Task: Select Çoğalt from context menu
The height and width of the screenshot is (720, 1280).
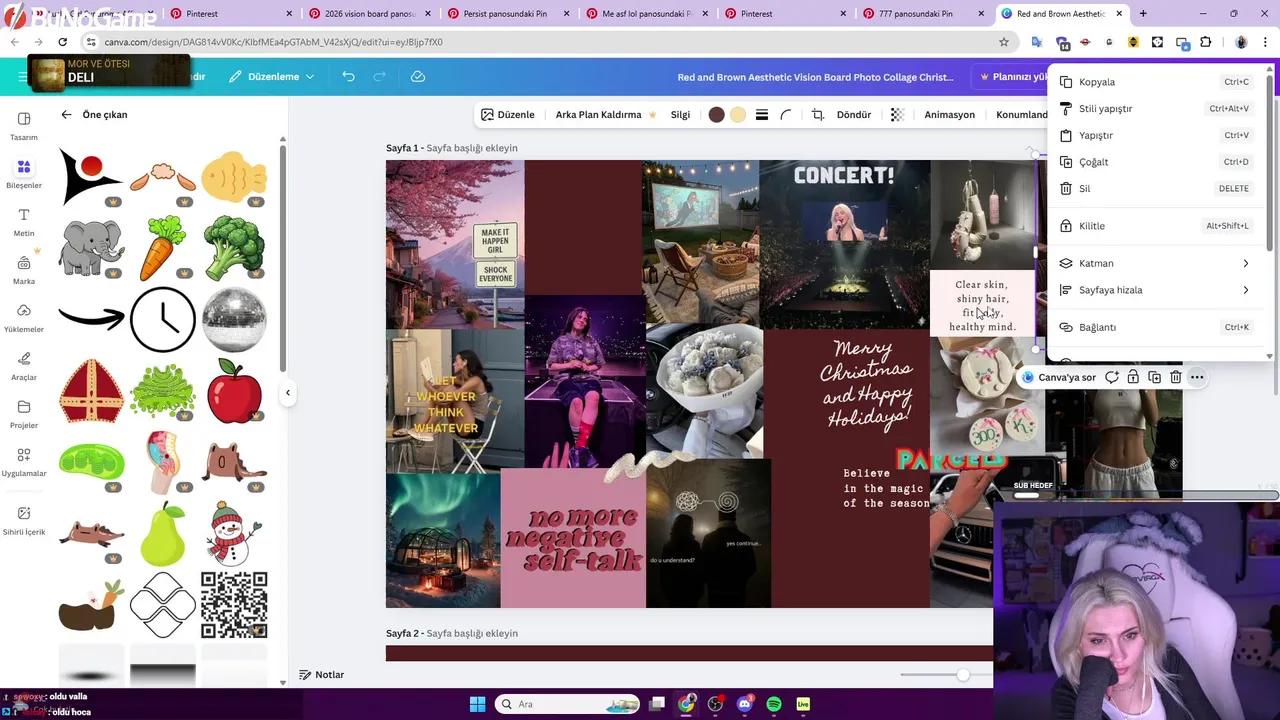Action: (1157, 162)
